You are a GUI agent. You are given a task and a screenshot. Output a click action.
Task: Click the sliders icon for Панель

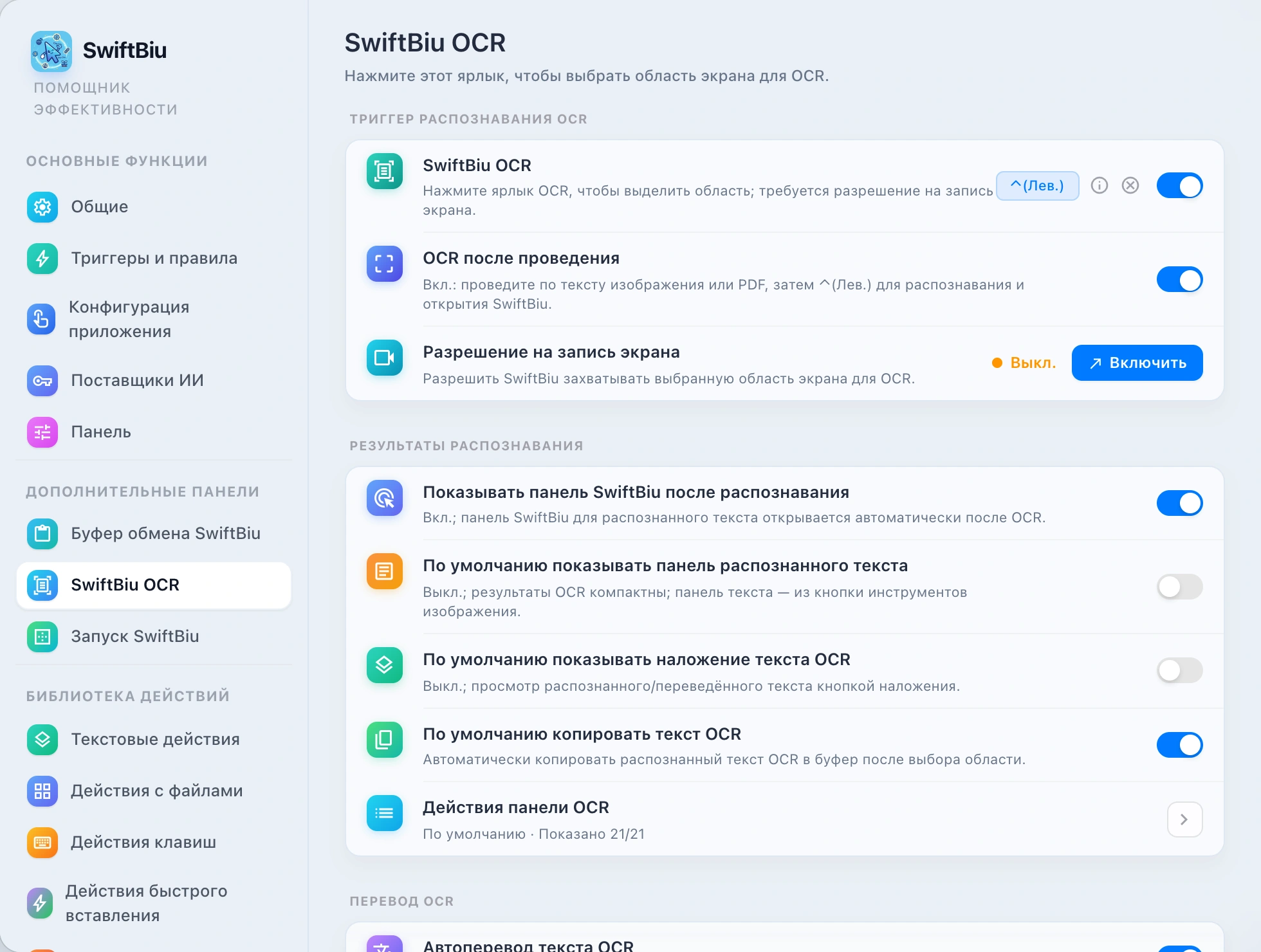(x=42, y=432)
